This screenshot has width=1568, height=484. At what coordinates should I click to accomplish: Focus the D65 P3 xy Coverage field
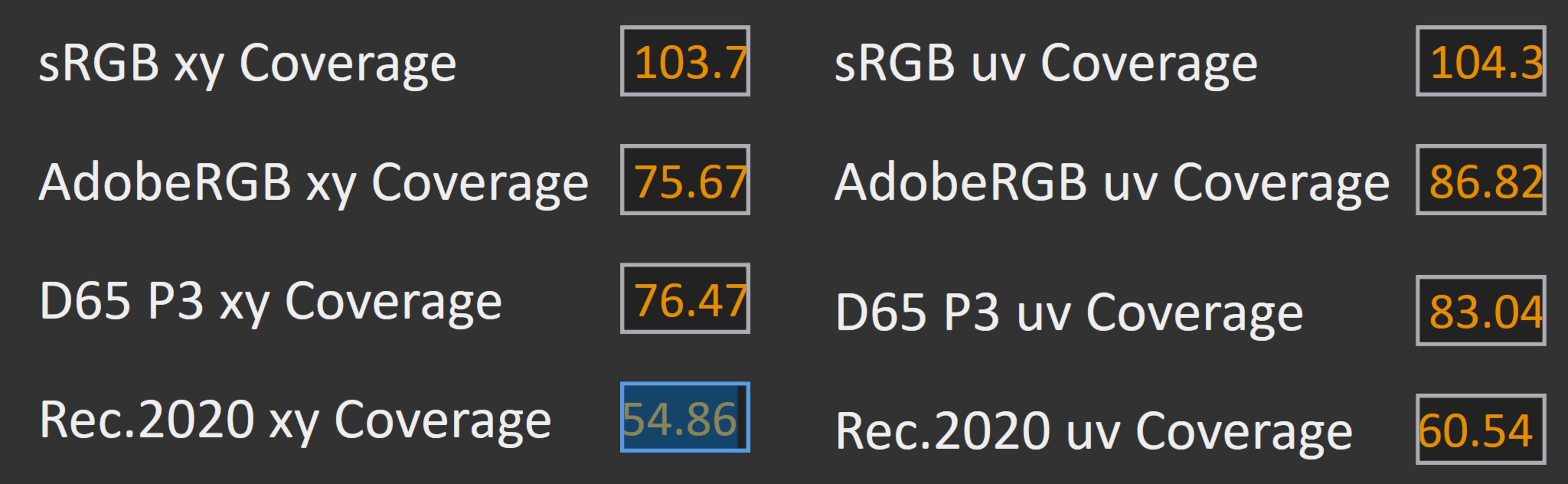click(685, 298)
